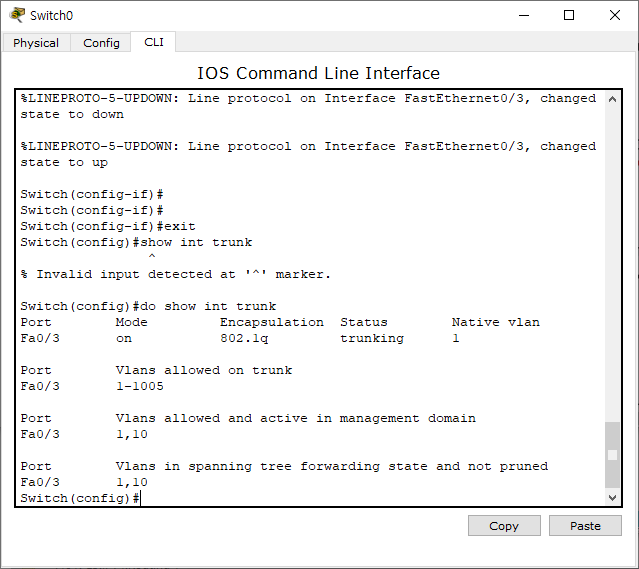Click the 'do show int trunk' command line
639x569 pixels.
click(148, 306)
